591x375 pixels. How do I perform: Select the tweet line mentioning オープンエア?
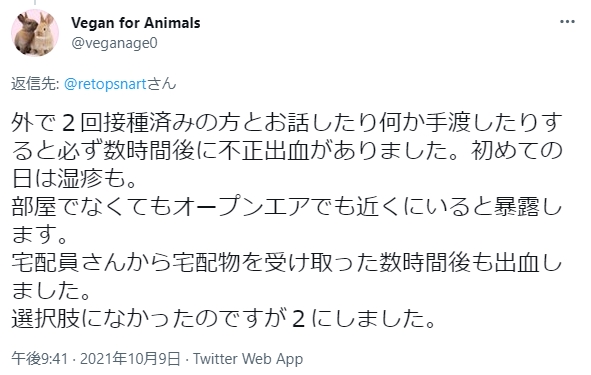click(287, 207)
